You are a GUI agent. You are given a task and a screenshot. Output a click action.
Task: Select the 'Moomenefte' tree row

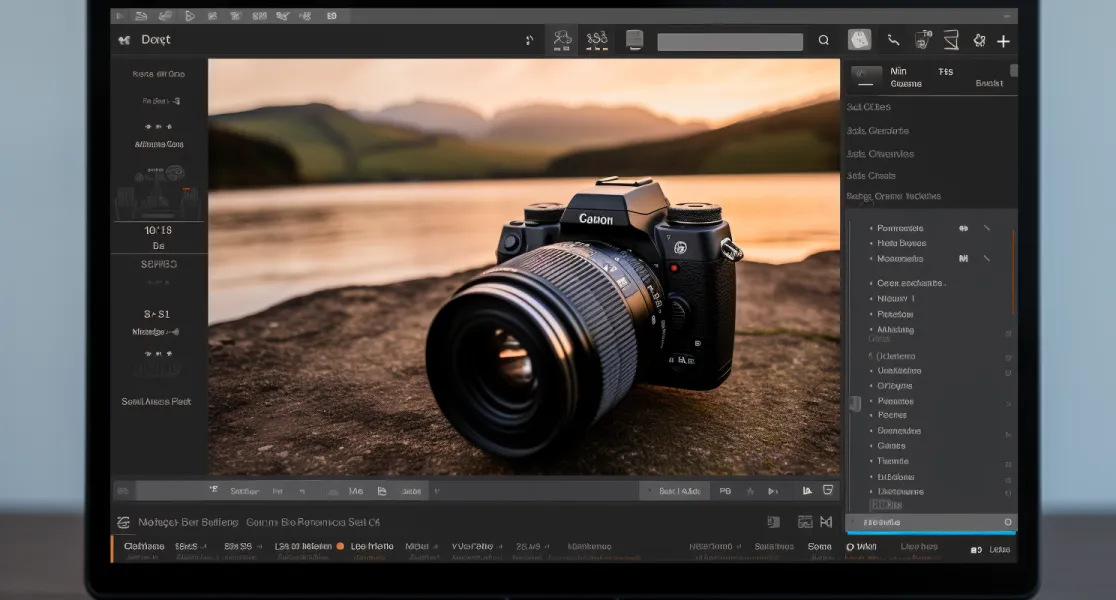tap(900, 259)
